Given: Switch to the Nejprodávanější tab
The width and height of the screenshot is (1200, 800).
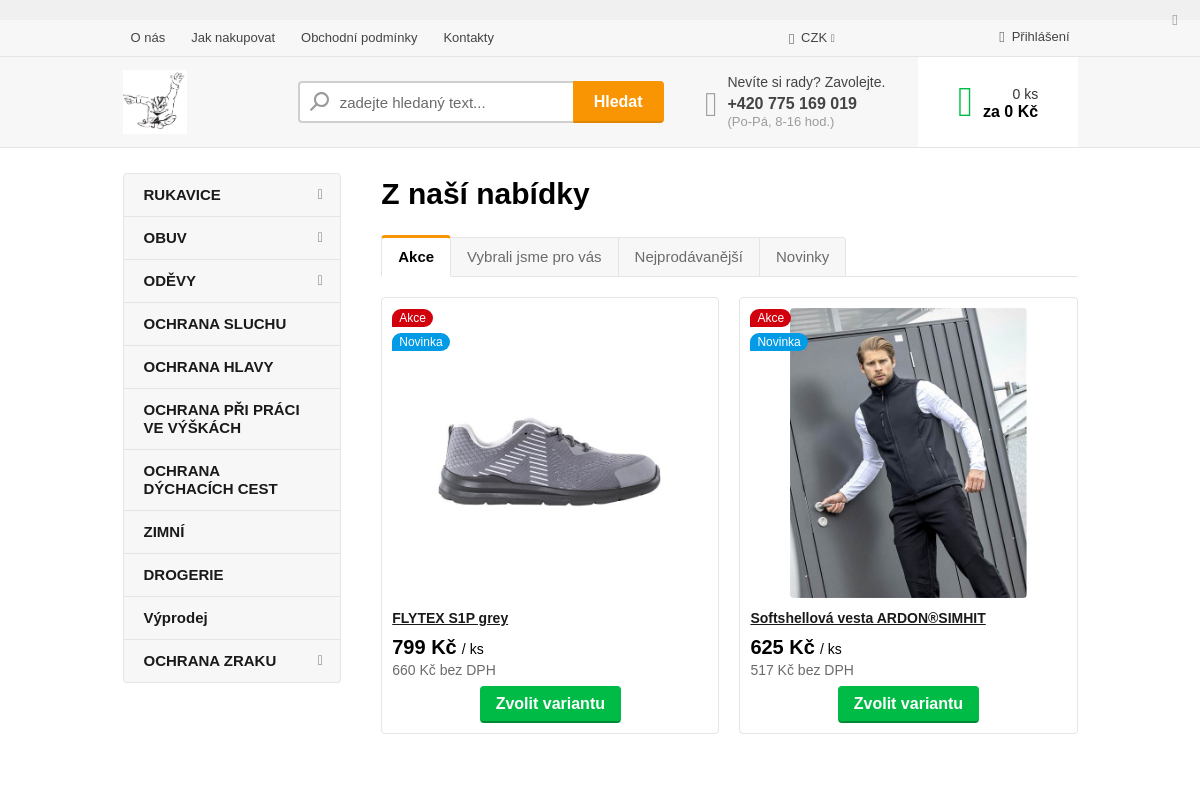Looking at the screenshot, I should 688,257.
